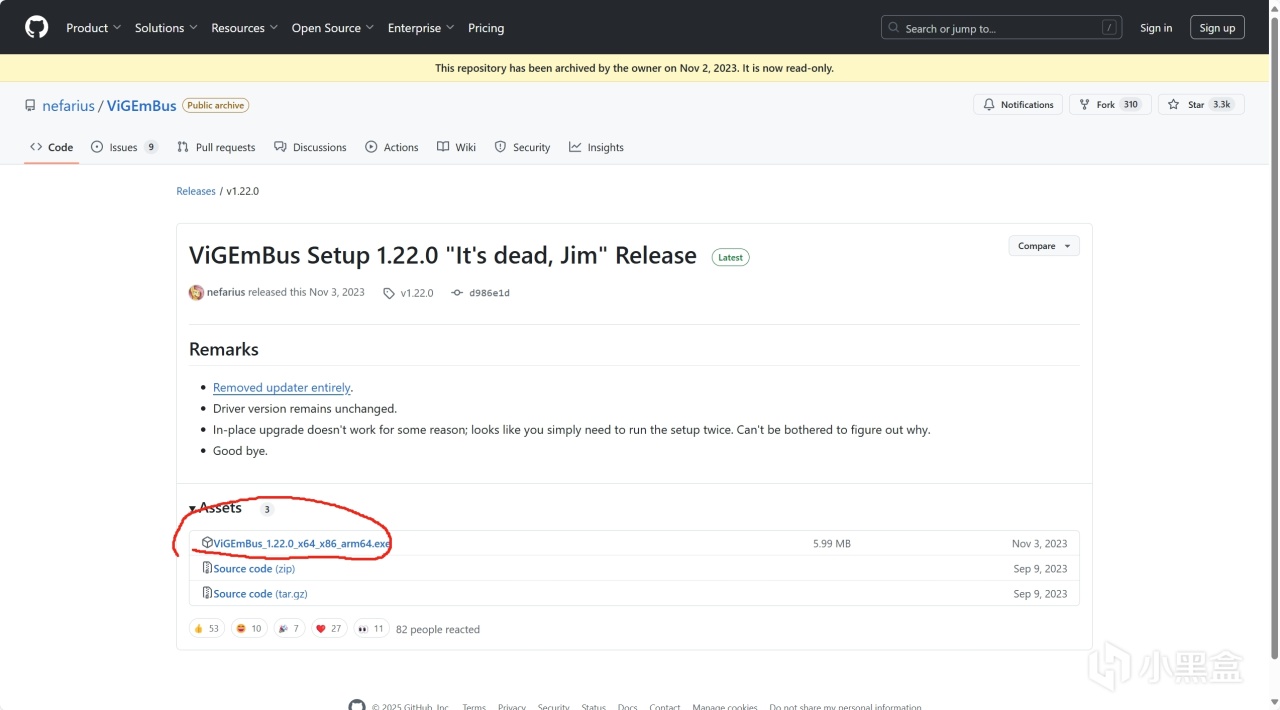
Task: Open the Removed updater entirely link
Action: point(282,387)
